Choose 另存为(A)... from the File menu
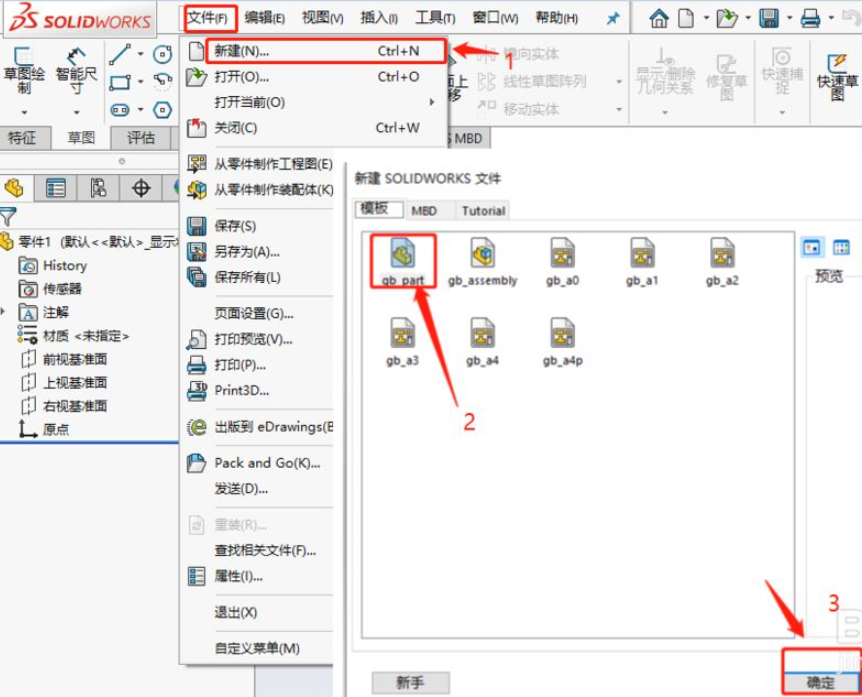 (x=259, y=252)
